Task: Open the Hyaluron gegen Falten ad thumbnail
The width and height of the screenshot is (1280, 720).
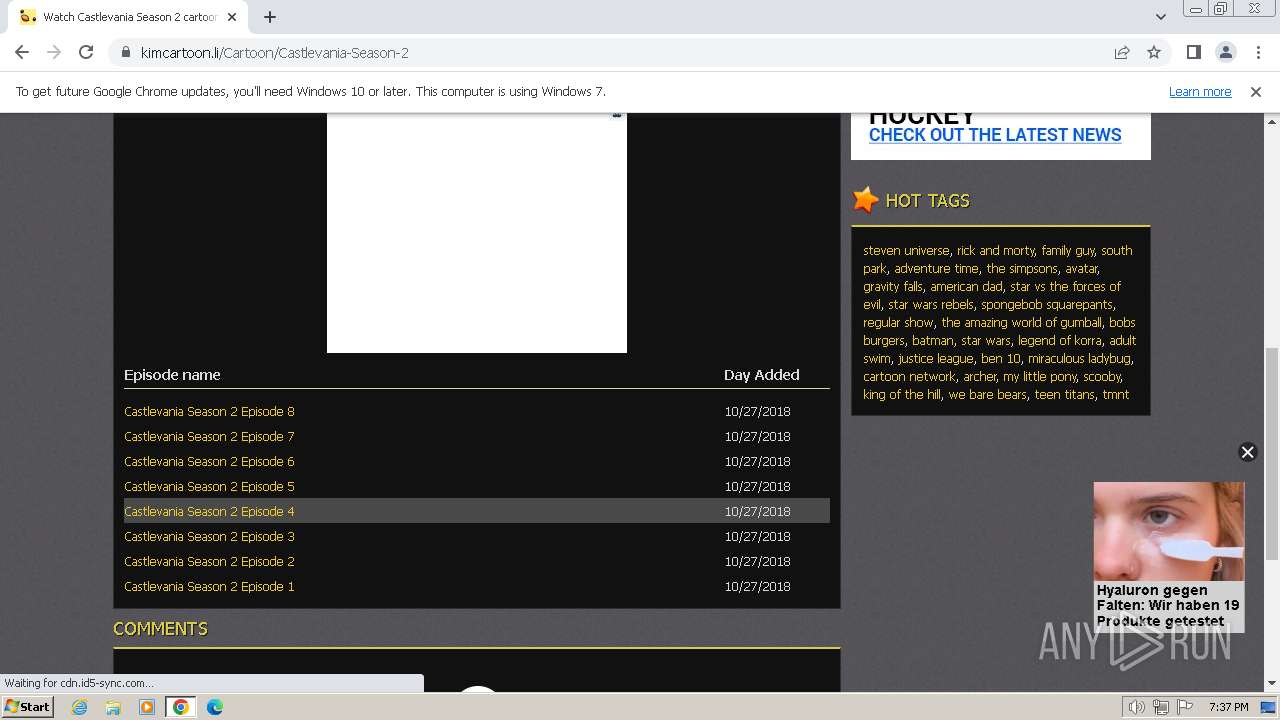Action: pos(1169,531)
